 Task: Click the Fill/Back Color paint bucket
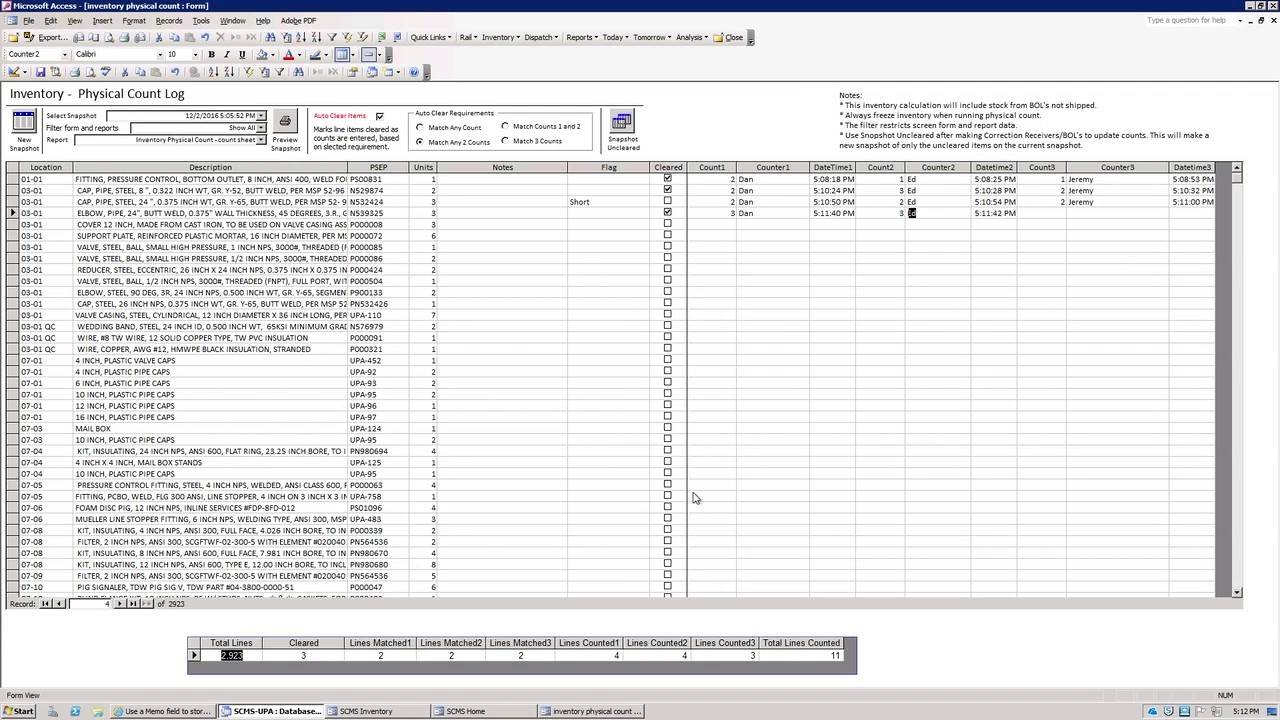click(x=262, y=54)
